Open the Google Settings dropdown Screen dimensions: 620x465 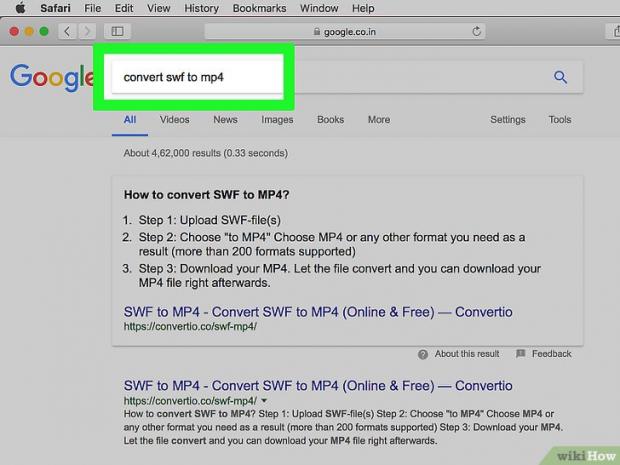click(x=507, y=120)
